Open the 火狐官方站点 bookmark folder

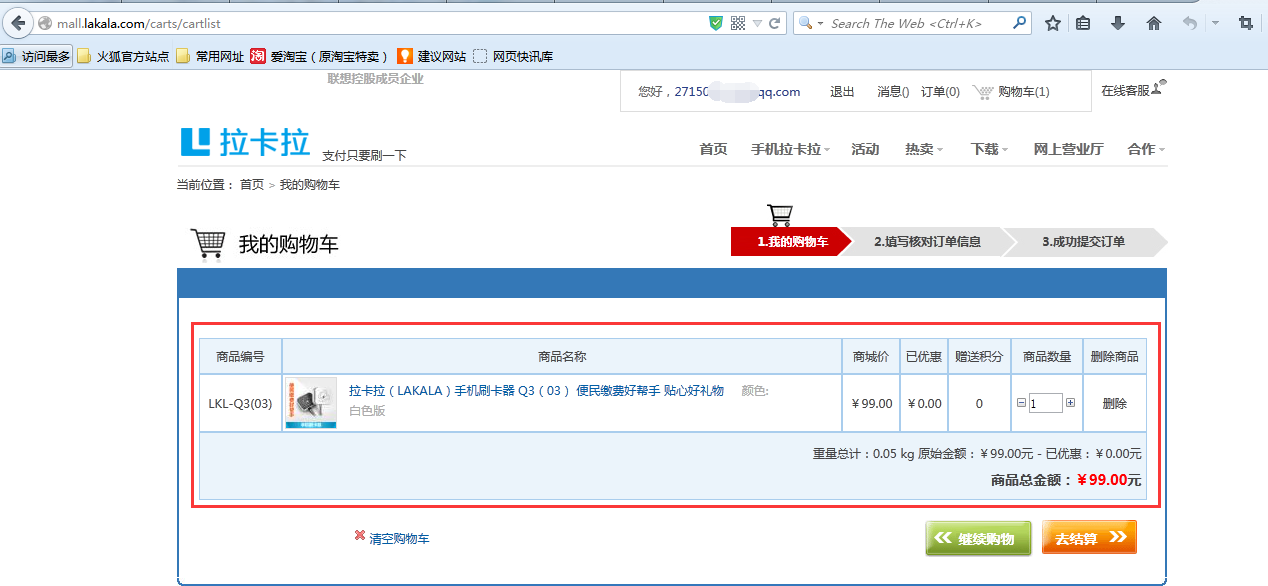[x=123, y=56]
